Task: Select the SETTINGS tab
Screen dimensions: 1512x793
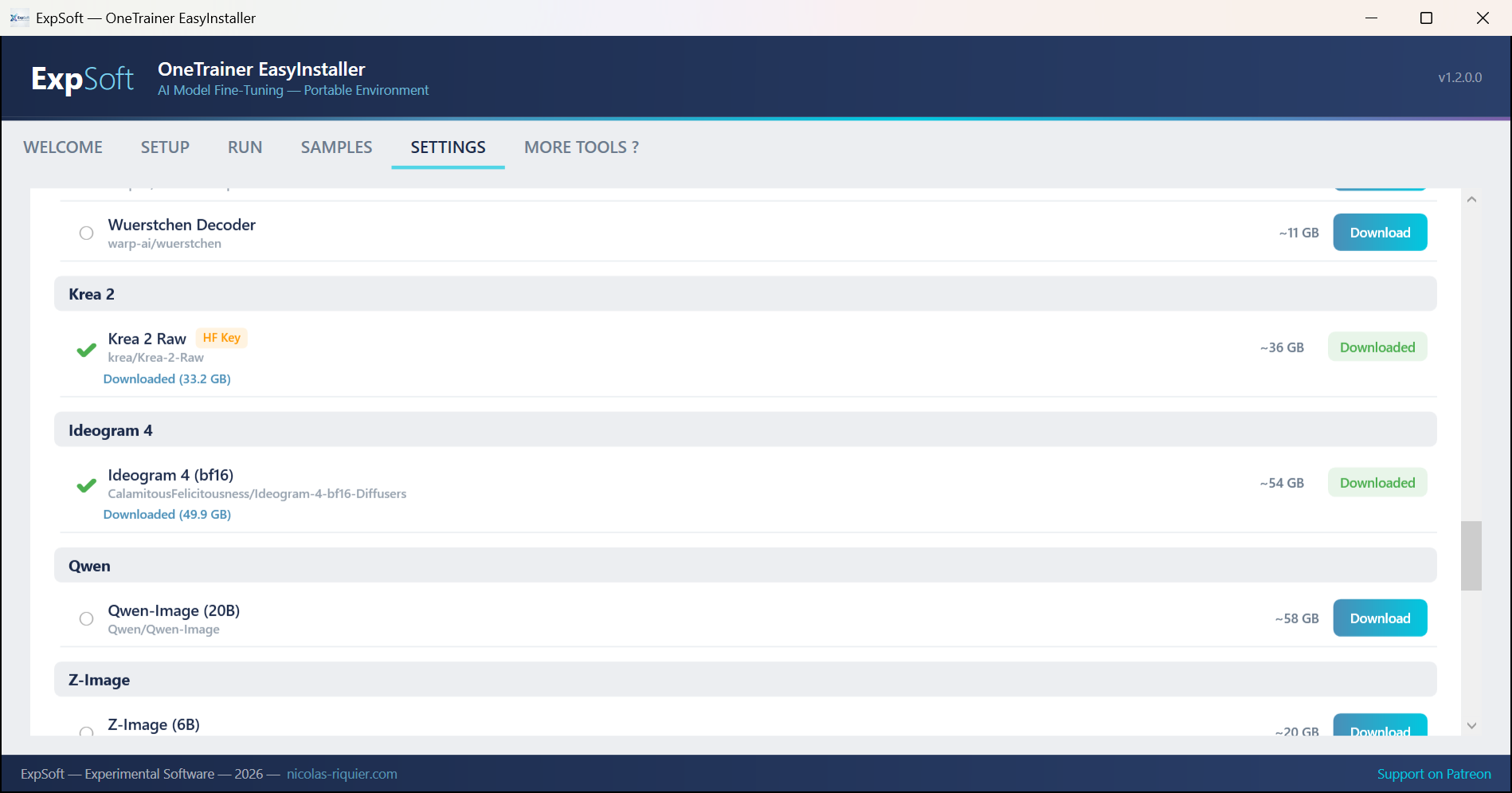Action: point(448,147)
